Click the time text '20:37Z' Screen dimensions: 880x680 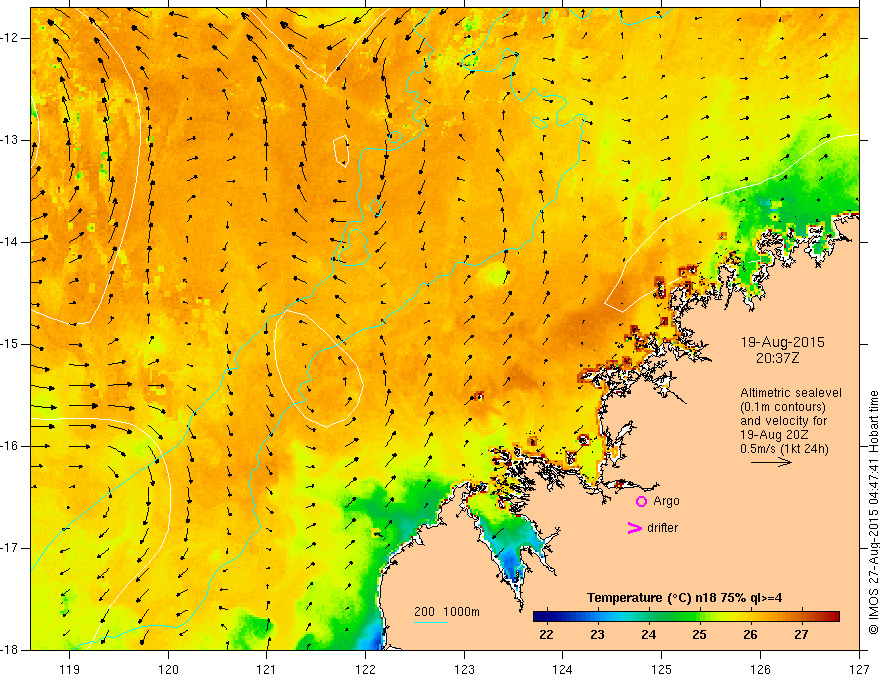pos(777,358)
